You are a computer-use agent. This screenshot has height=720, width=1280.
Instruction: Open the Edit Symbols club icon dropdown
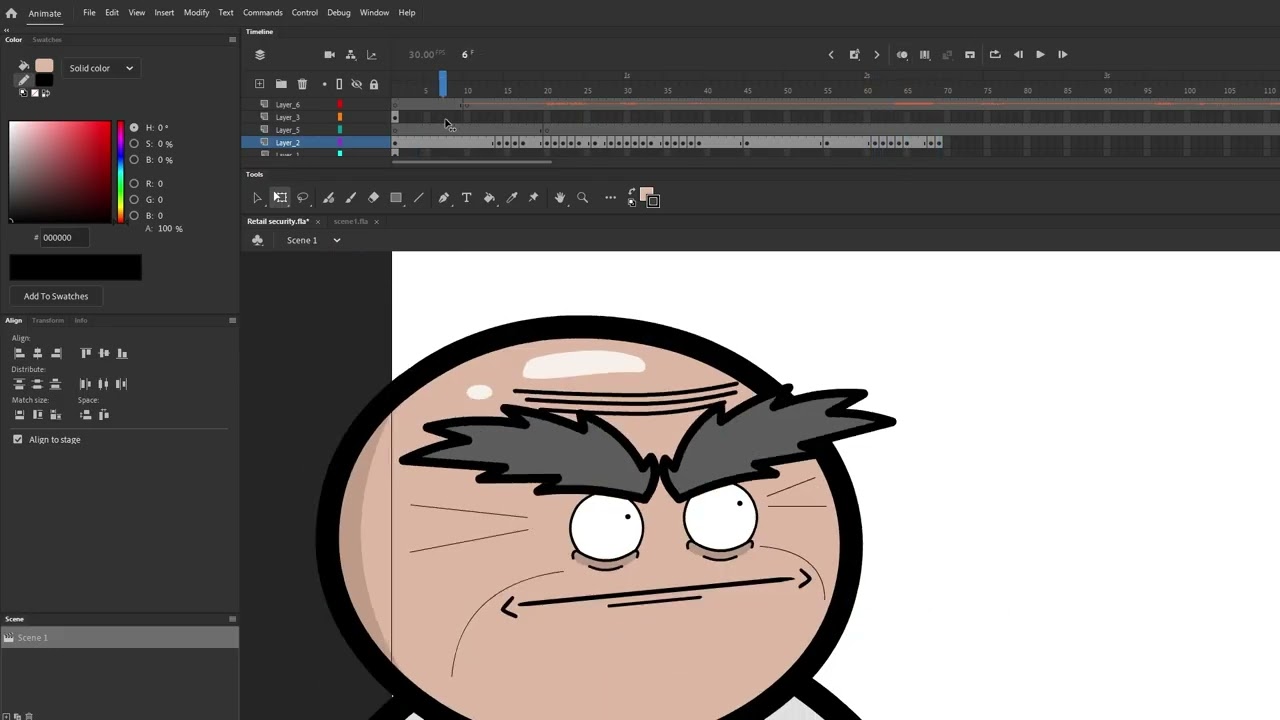(258, 240)
